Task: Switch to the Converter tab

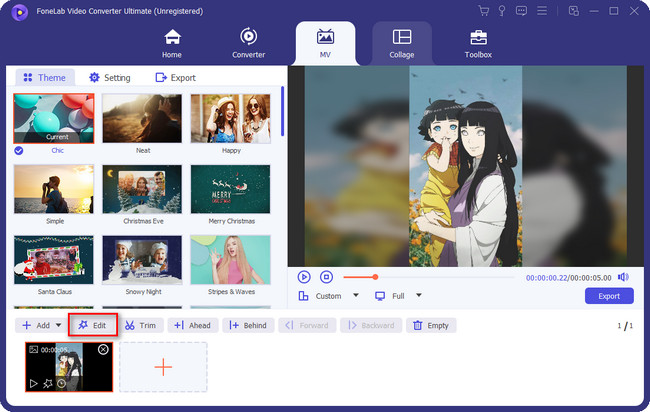Action: tap(248, 44)
